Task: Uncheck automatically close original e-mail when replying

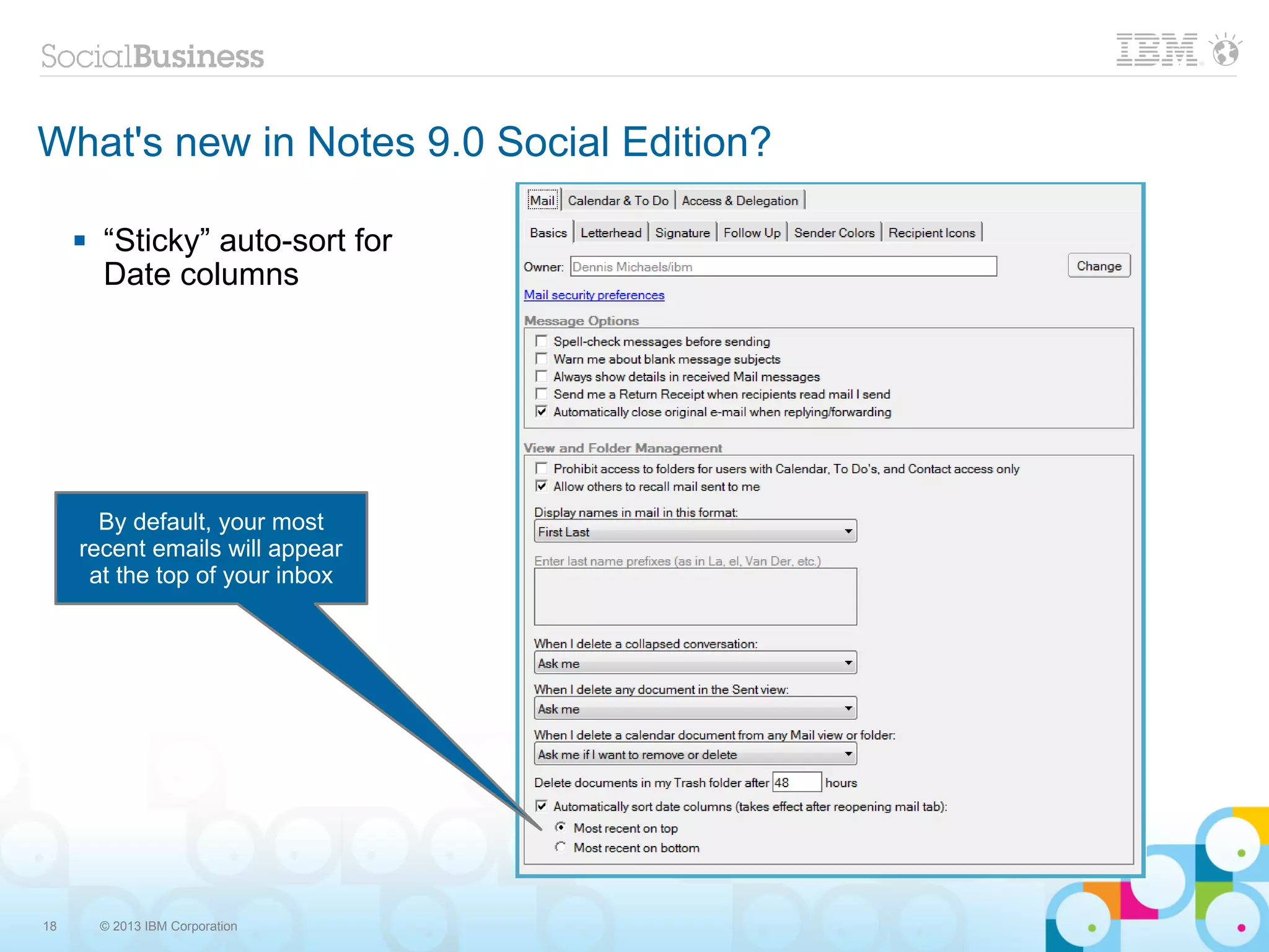Action: (542, 412)
